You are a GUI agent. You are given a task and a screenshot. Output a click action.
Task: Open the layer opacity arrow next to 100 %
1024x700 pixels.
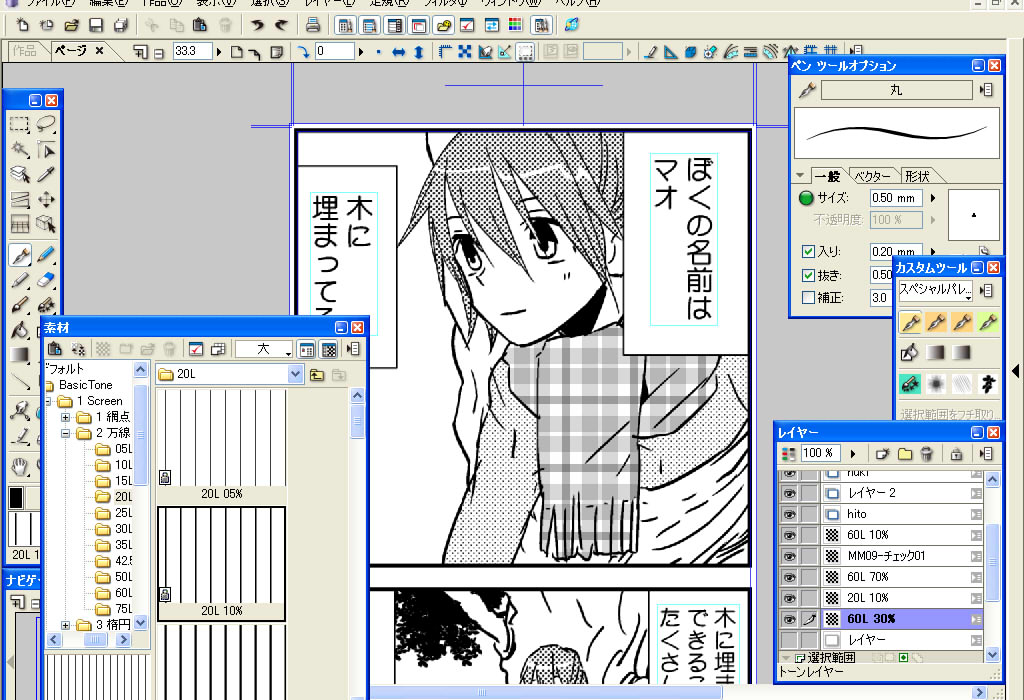click(x=853, y=453)
